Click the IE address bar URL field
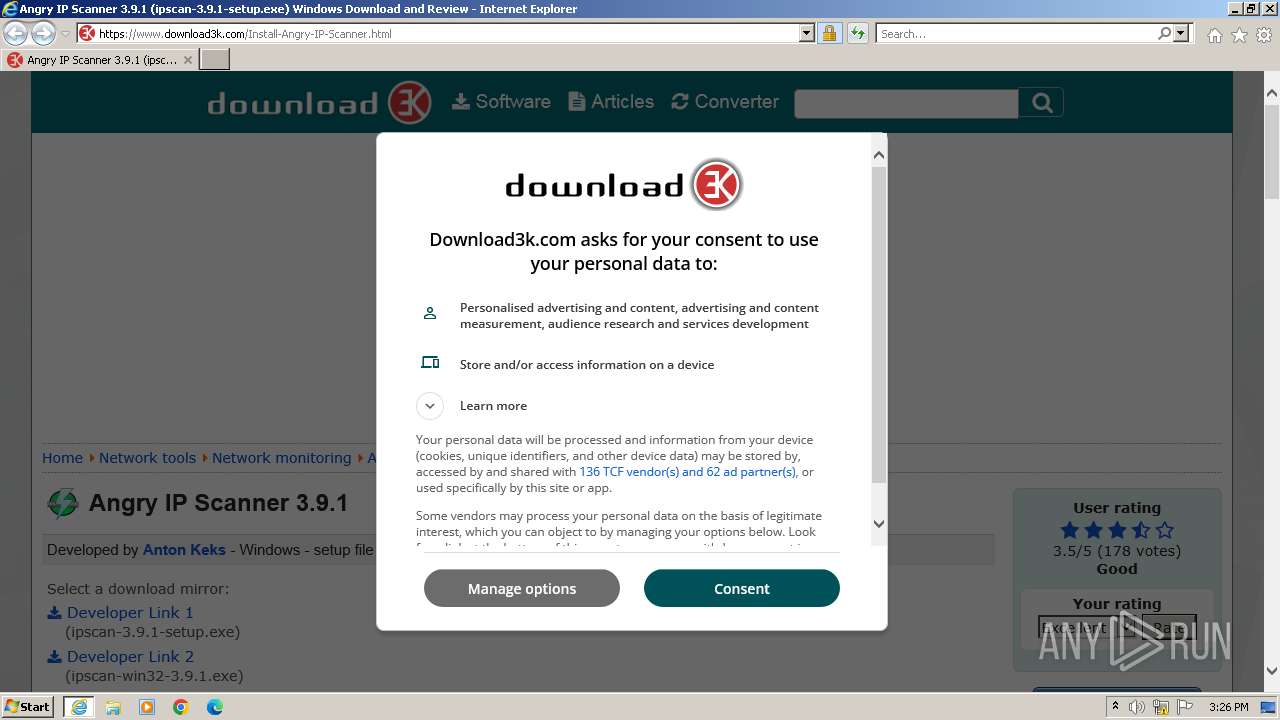This screenshot has height=720, width=1280. coord(448,33)
